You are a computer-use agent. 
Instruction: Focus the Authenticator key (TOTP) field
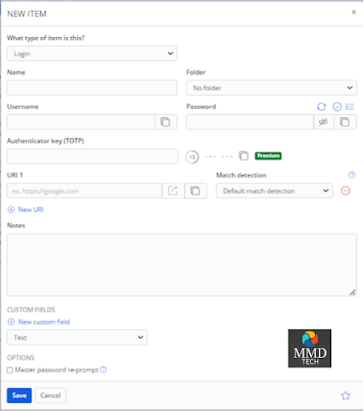pyautogui.click(x=93, y=156)
